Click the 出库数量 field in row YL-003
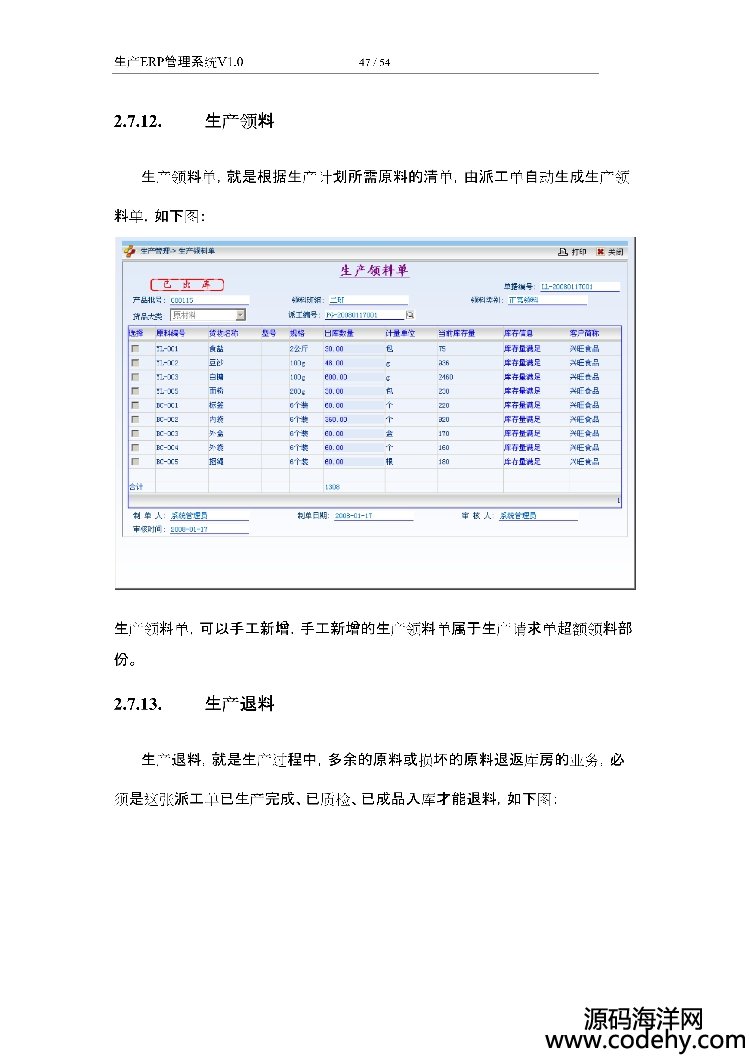Image resolution: width=750 pixels, height=1060 pixels. click(x=354, y=377)
